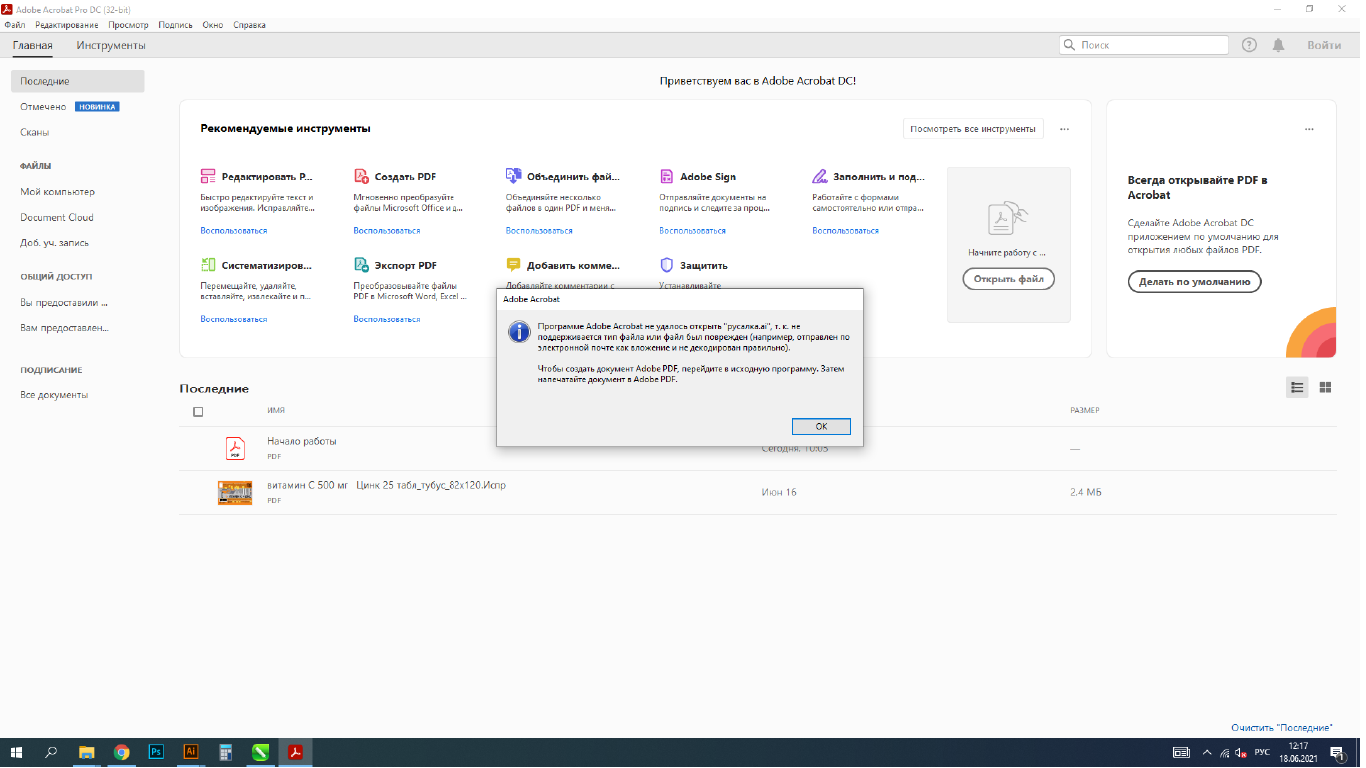1366x768 pixels.
Task: Open the Windows Start menu
Action: point(17,752)
